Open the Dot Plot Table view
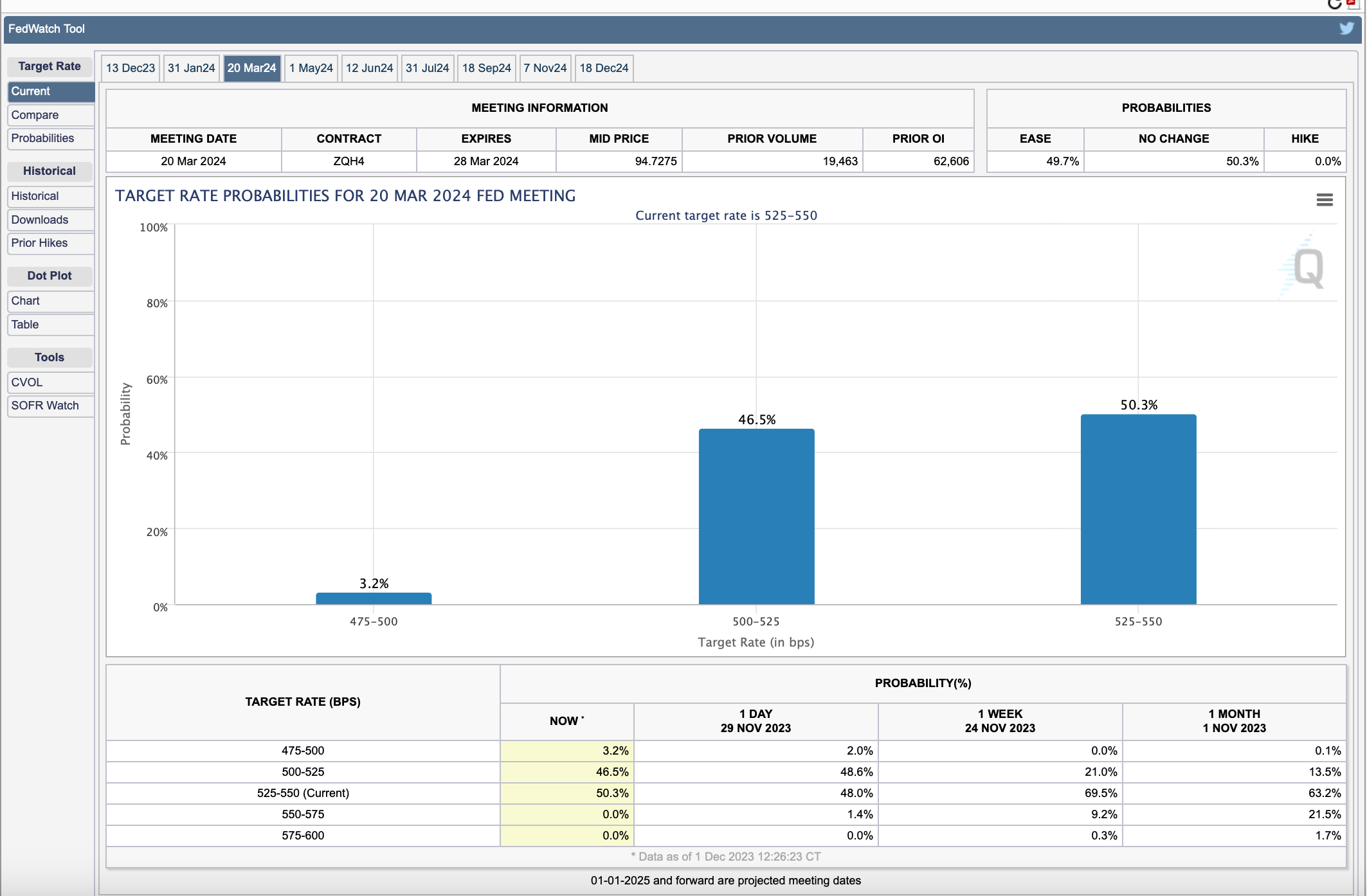 [51, 325]
